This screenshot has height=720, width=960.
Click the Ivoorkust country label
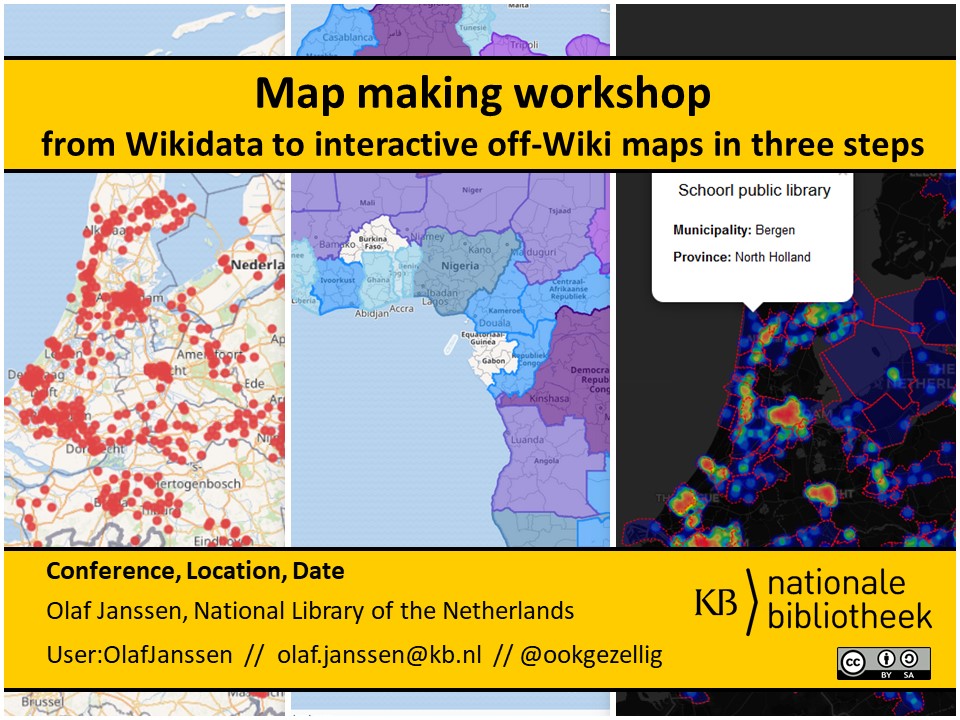click(x=337, y=280)
